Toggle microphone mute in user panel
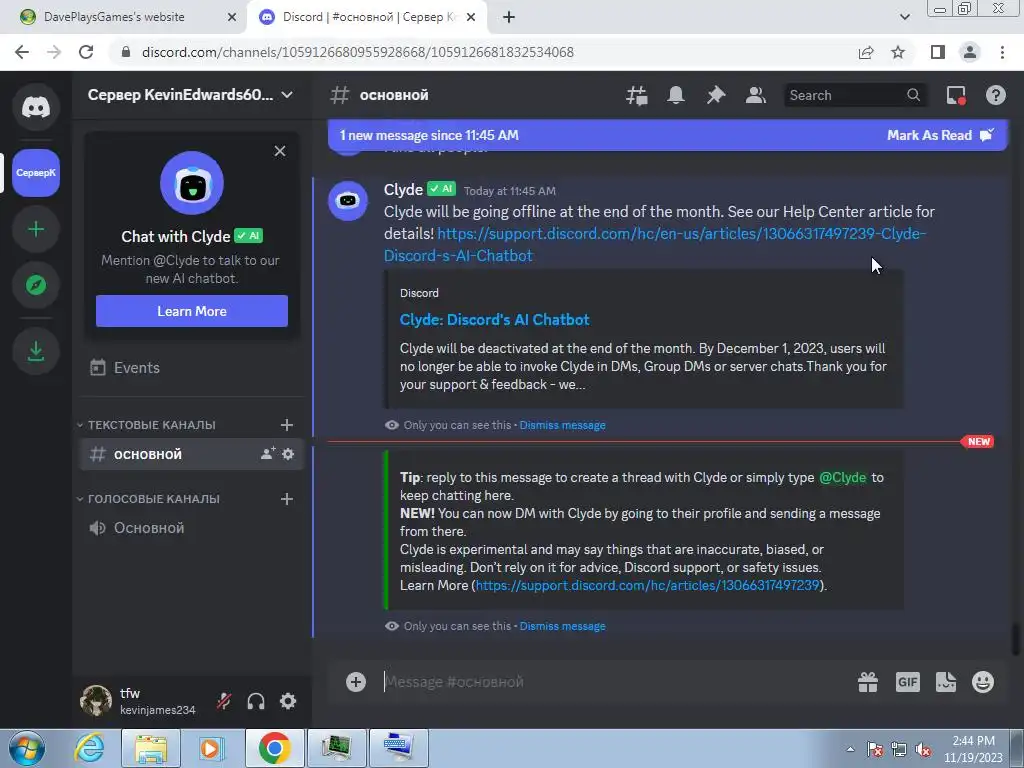The image size is (1024, 768). pos(224,701)
